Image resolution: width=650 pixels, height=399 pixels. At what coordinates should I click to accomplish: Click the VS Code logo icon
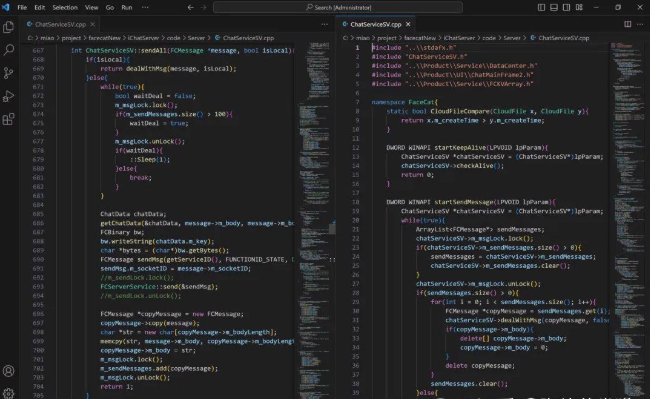tap(6, 7)
